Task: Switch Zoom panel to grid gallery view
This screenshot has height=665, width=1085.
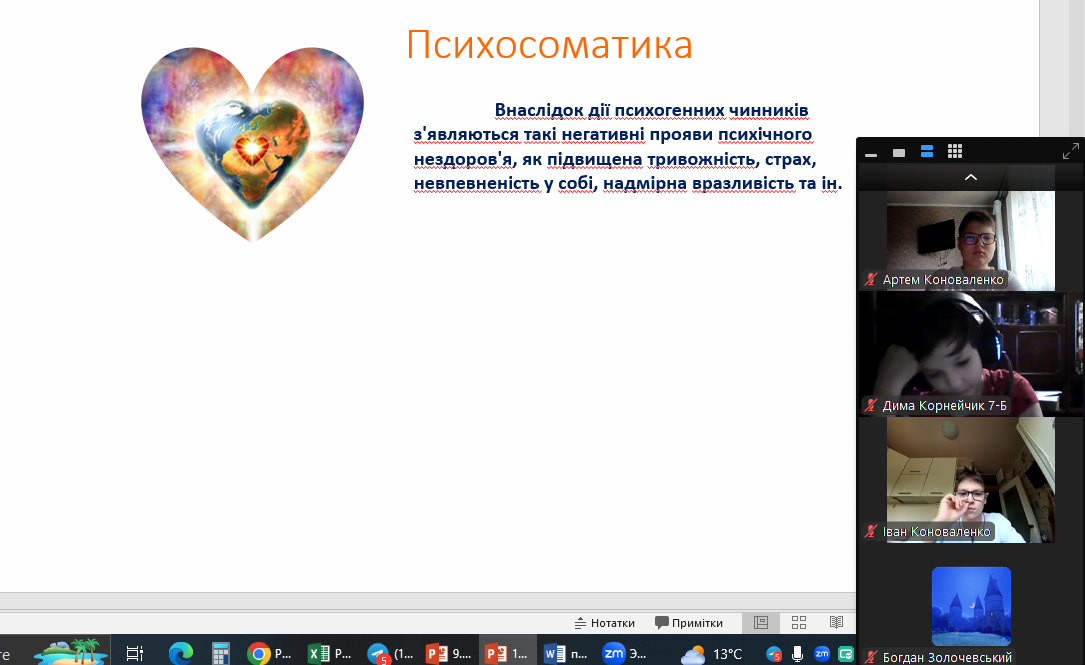Action: (x=955, y=152)
